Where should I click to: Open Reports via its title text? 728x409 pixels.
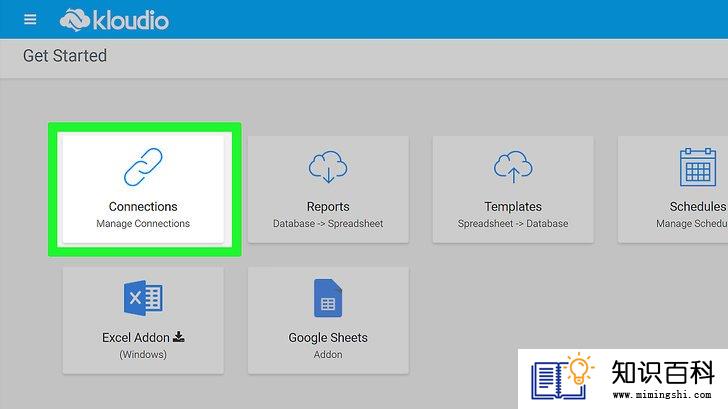coord(328,207)
